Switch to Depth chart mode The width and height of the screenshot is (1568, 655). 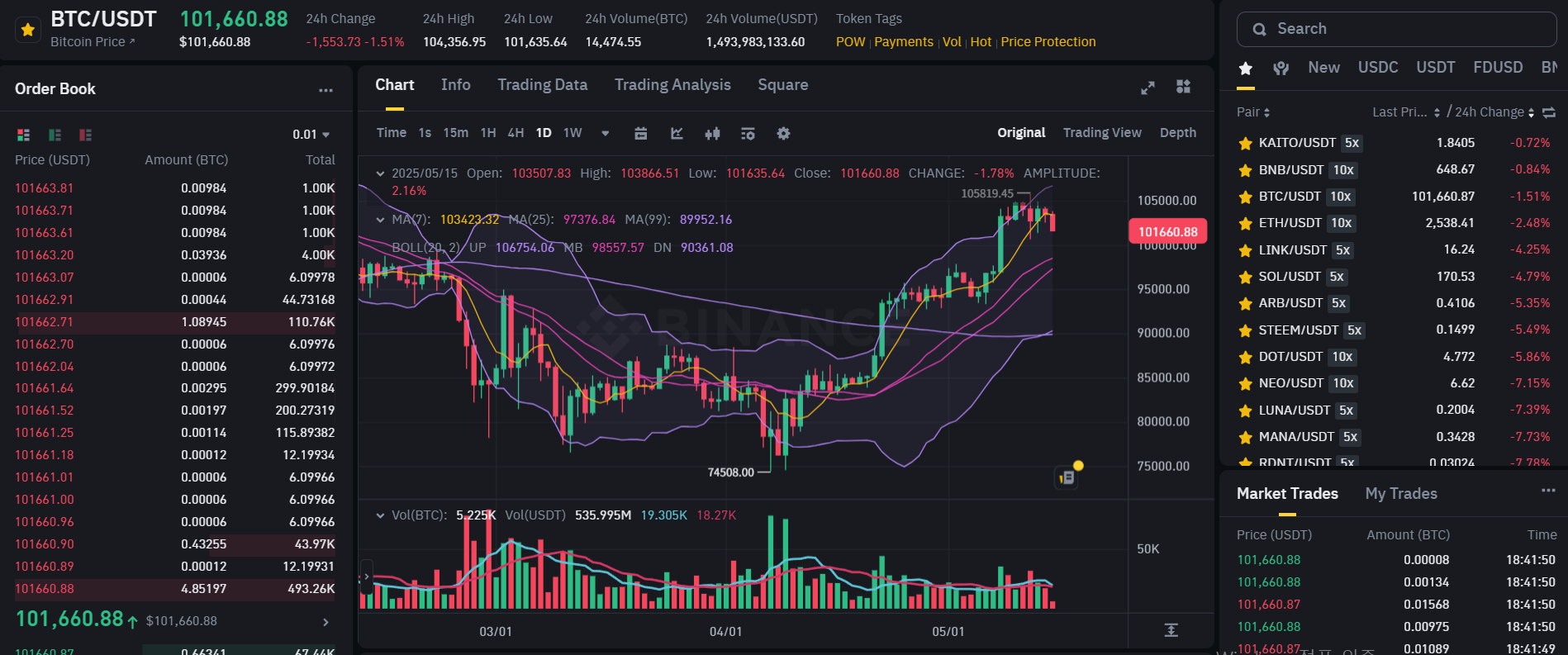pos(1177,133)
